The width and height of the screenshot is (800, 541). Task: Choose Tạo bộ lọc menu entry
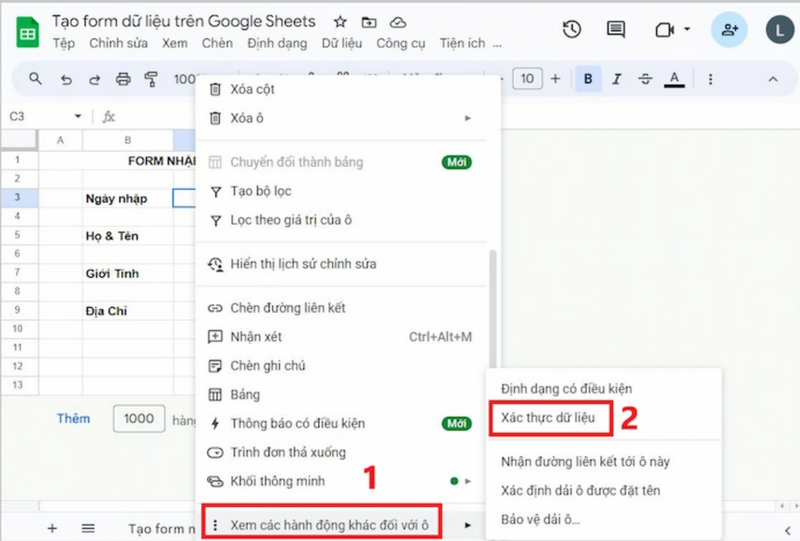[340, 191]
